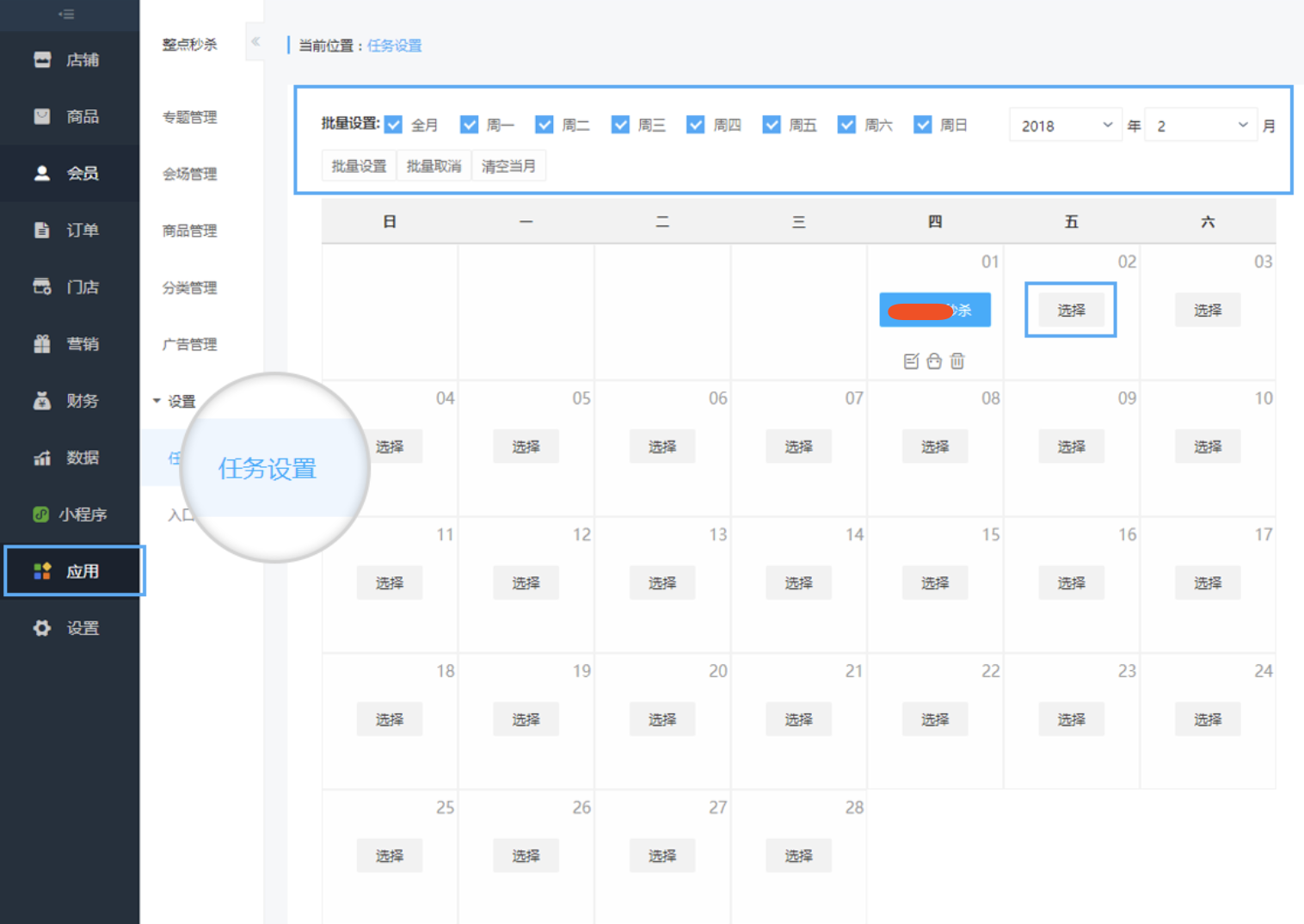
Task: Click 选择 on day 02
Action: click(1071, 310)
